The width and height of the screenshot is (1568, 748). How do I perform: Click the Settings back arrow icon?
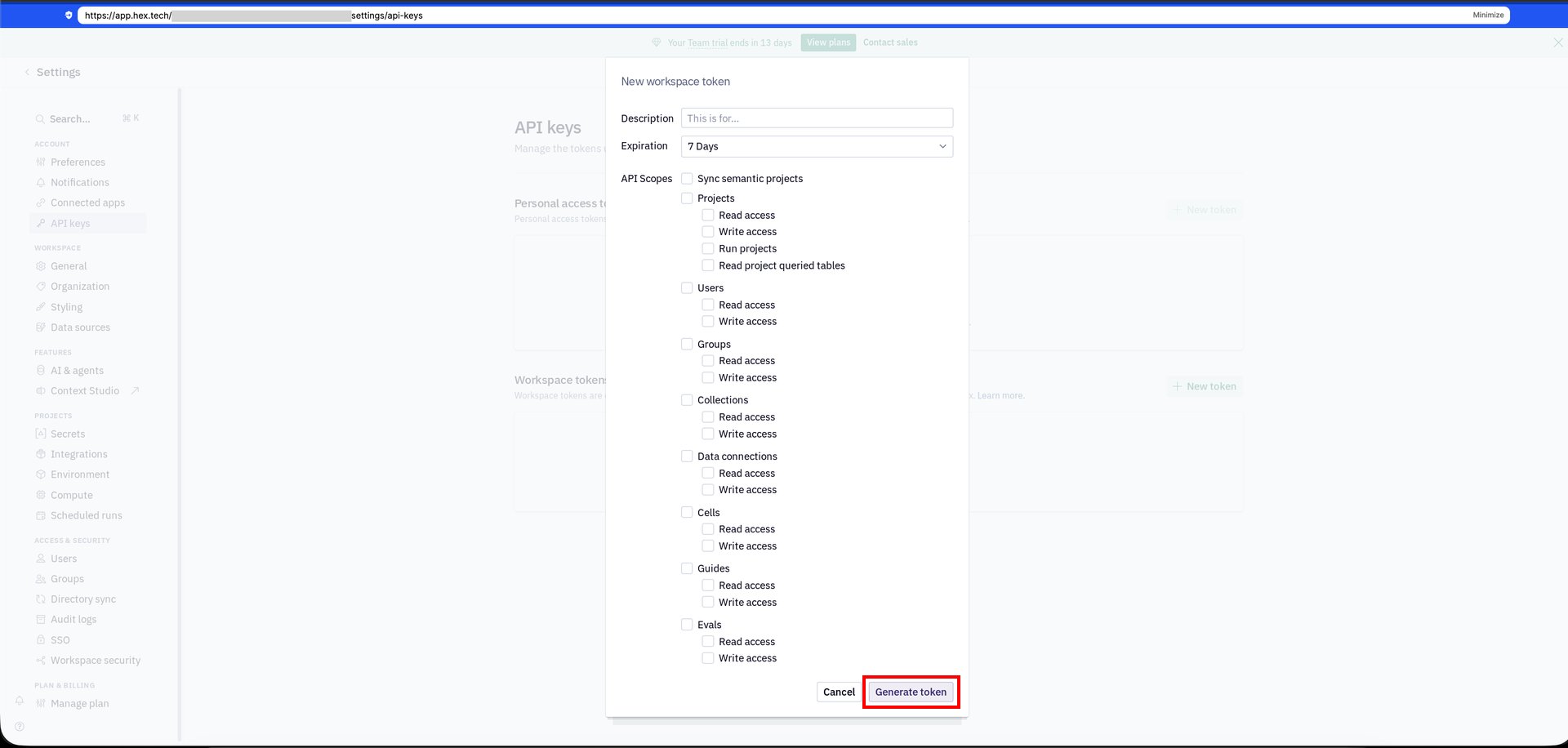click(27, 73)
